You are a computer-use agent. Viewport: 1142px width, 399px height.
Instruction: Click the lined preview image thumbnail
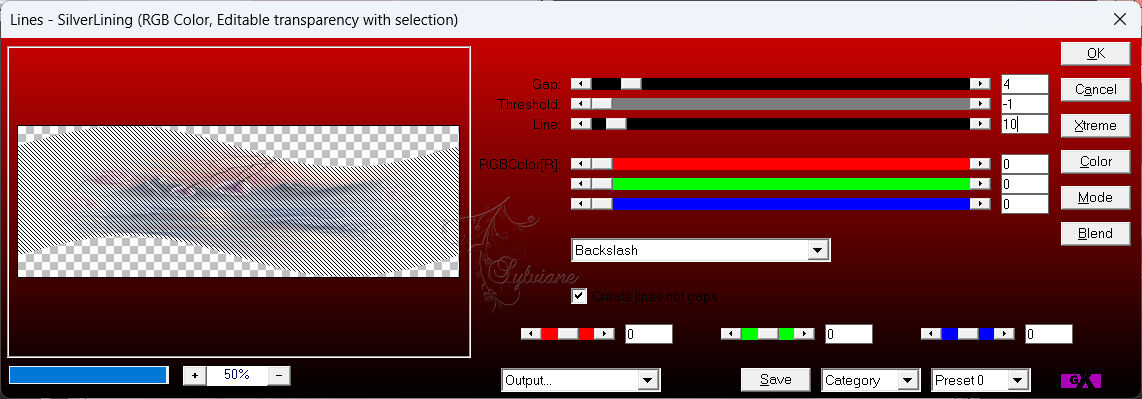pos(239,201)
